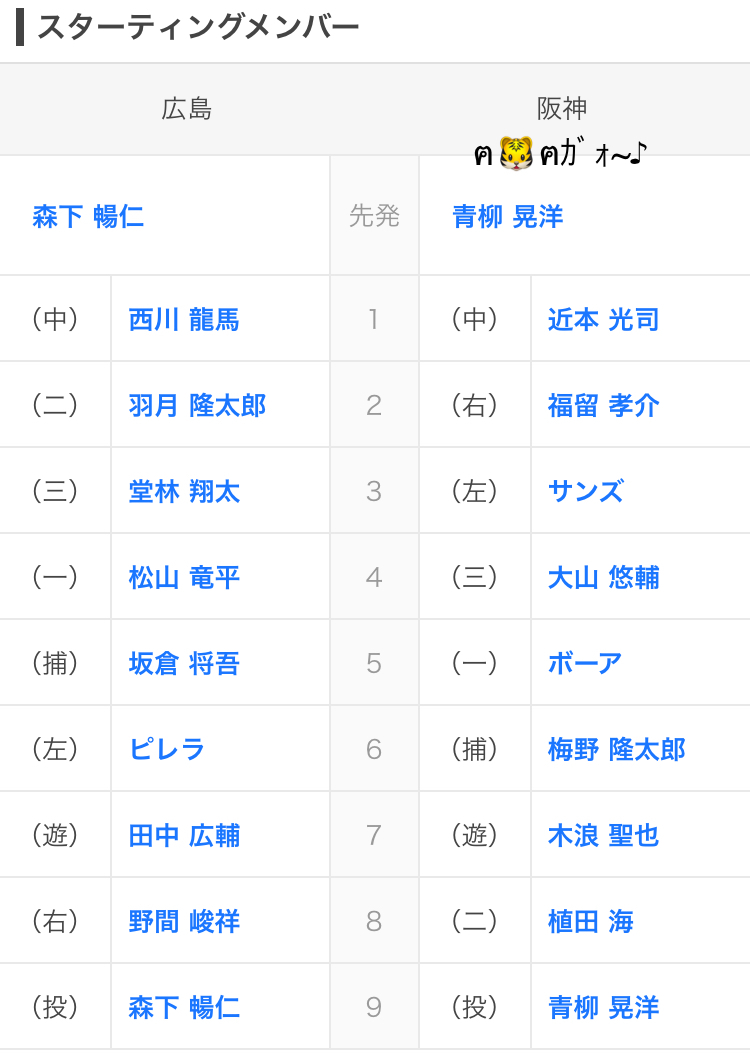Click the スターティングメンバー heading
Image resolution: width=750 pixels, height=1054 pixels.
(x=197, y=28)
